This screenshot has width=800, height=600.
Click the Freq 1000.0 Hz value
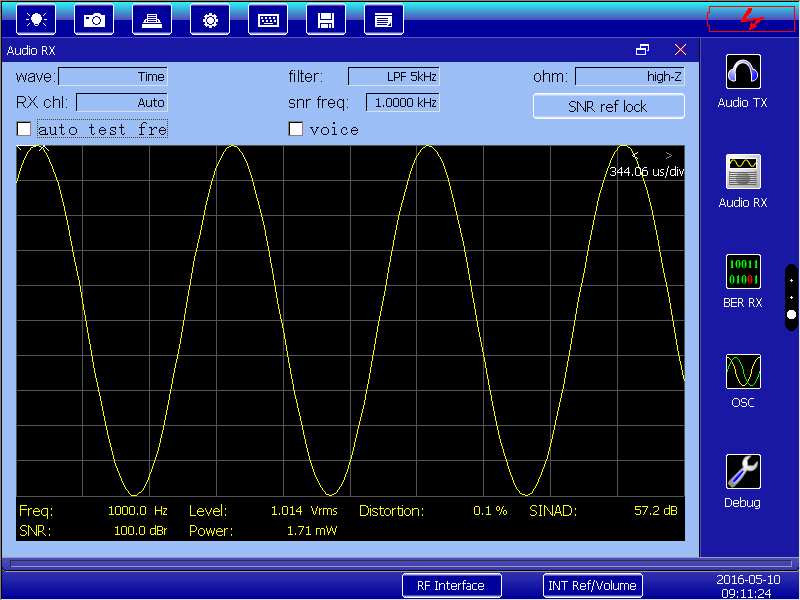point(137,511)
